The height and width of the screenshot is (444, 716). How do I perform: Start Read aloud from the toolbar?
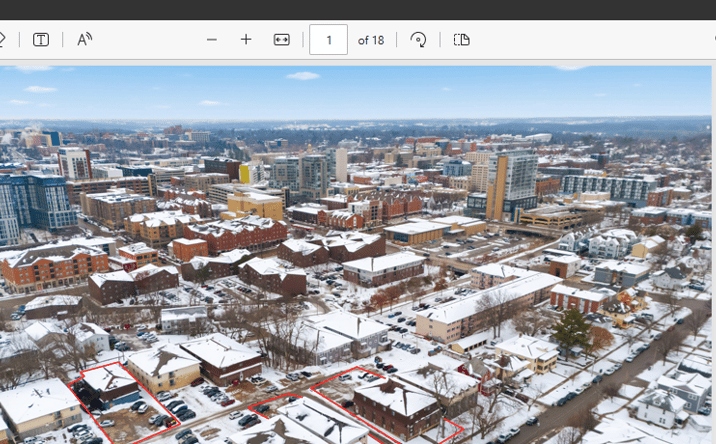(x=84, y=40)
